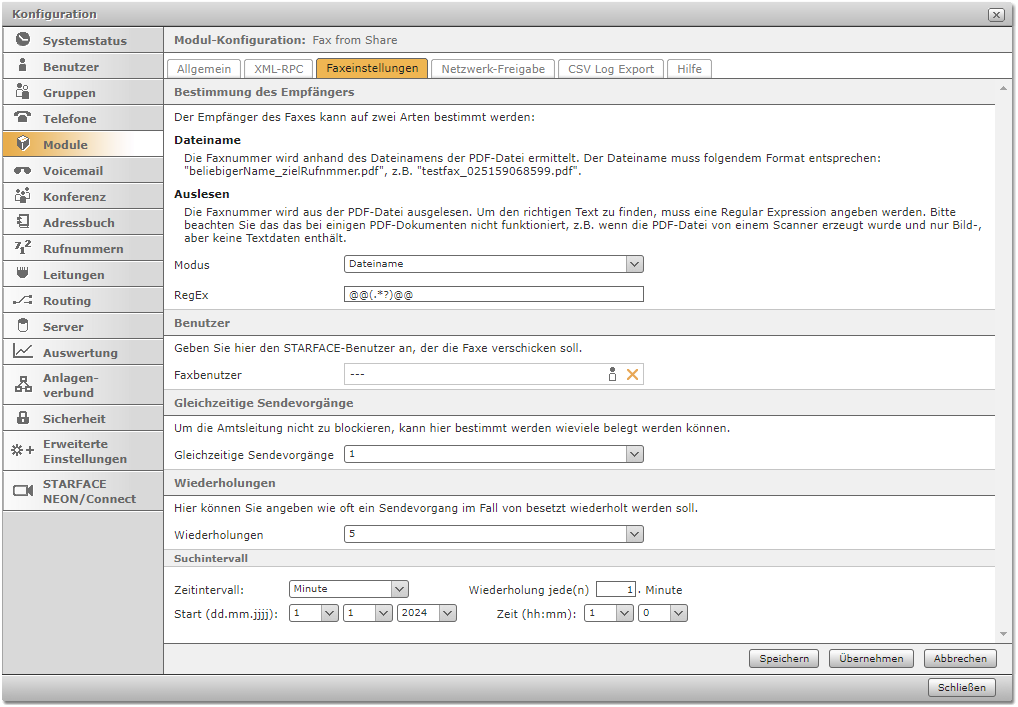Image resolution: width=1018 pixels, height=707 pixels.
Task: Click into the RegEx text field
Action: tap(493, 294)
